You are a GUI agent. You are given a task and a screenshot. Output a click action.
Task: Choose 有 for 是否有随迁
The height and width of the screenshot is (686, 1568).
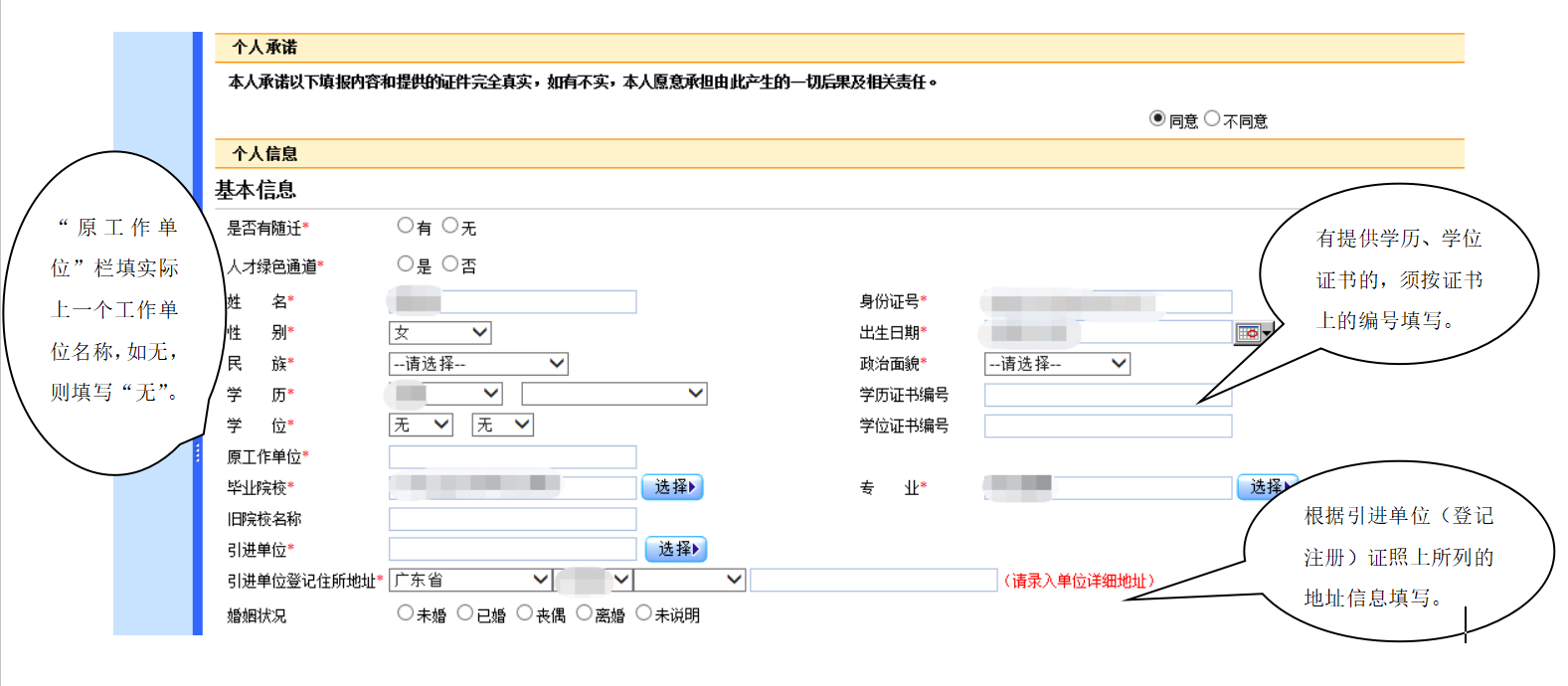[405, 226]
